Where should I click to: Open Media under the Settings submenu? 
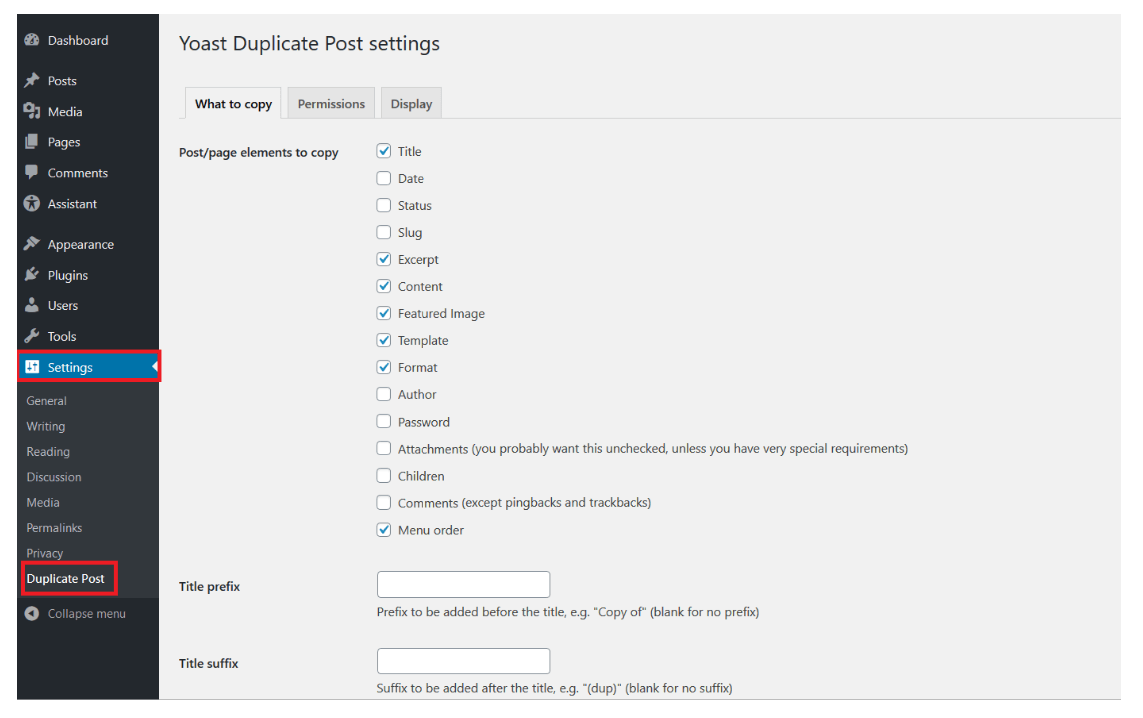[43, 502]
